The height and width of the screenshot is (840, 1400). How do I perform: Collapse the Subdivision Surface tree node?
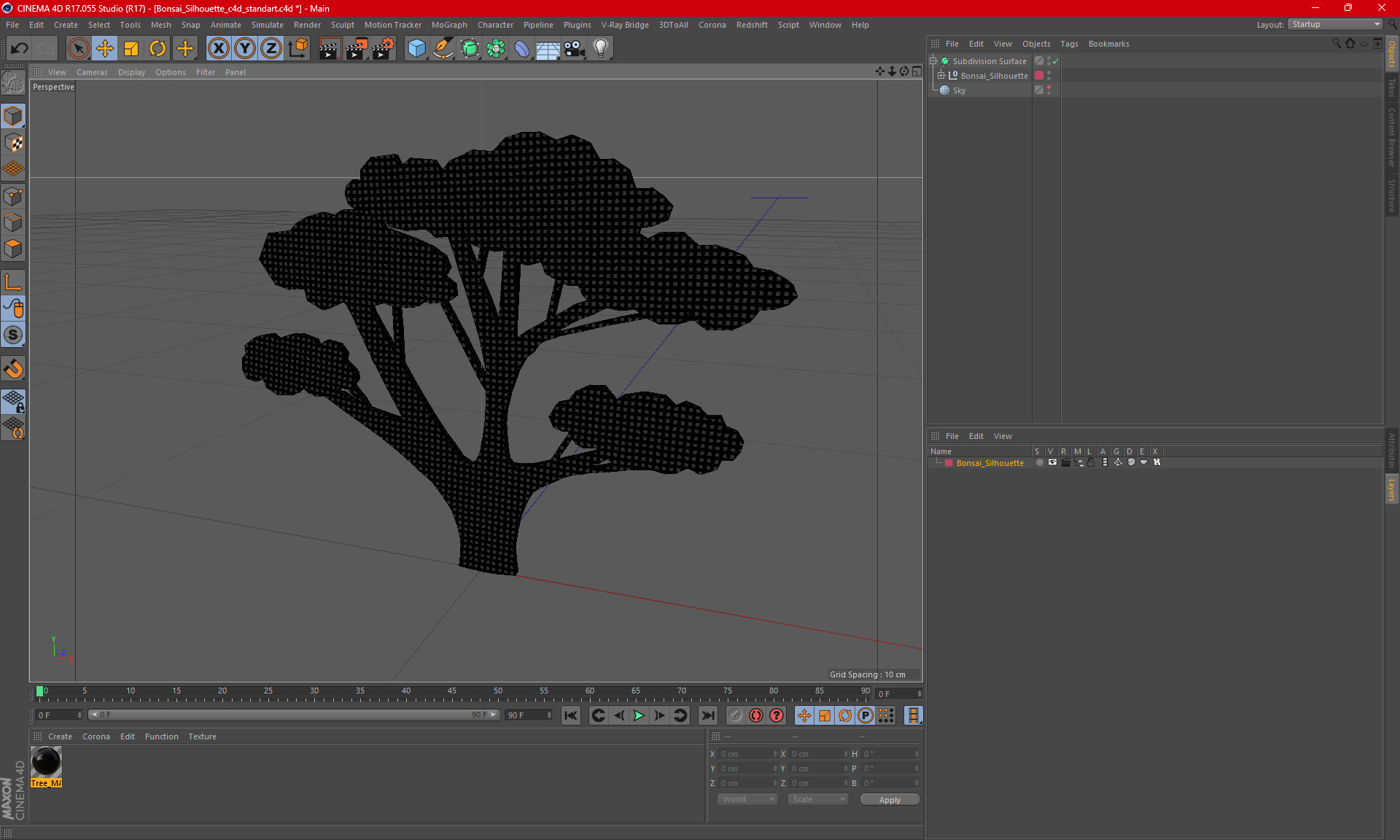[933, 61]
